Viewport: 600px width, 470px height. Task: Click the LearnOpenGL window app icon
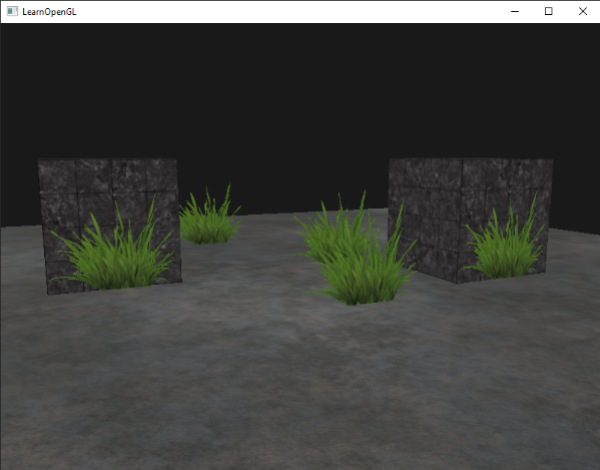point(12,11)
